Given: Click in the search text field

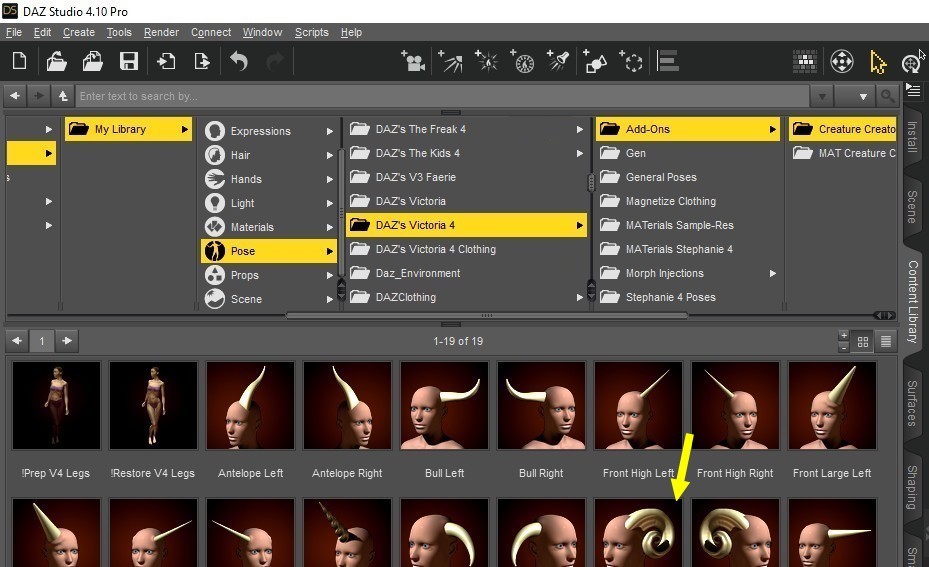Looking at the screenshot, I should coord(443,96).
